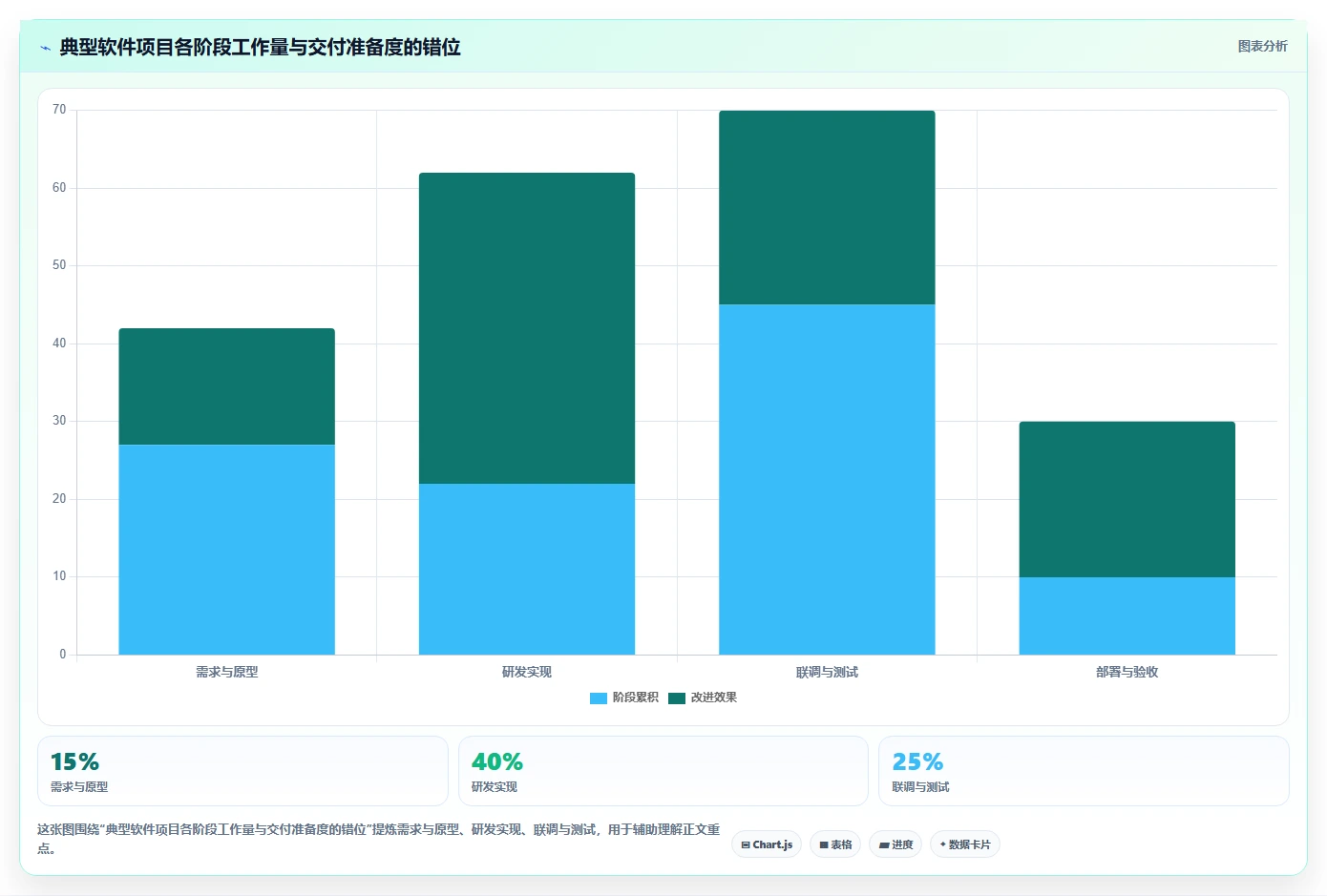The width and height of the screenshot is (1327, 896).
Task: Click the green bar segment for 部署与验收
Action: click(1127, 499)
